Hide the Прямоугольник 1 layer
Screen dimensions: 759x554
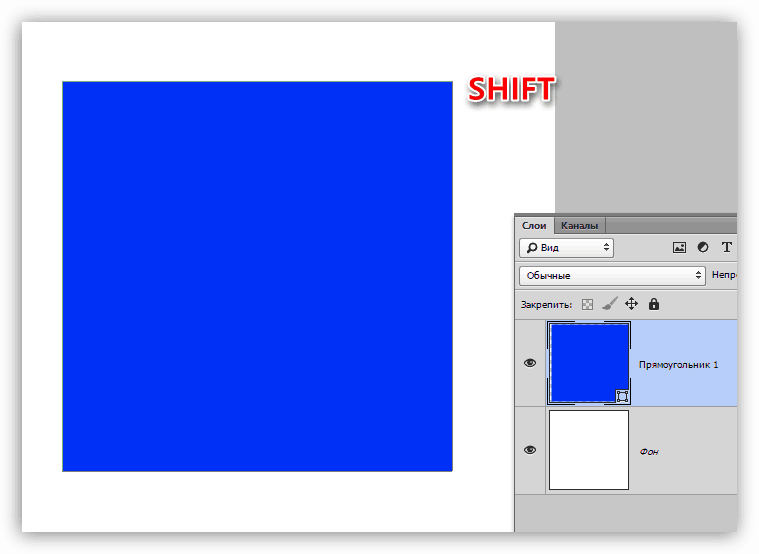point(530,363)
